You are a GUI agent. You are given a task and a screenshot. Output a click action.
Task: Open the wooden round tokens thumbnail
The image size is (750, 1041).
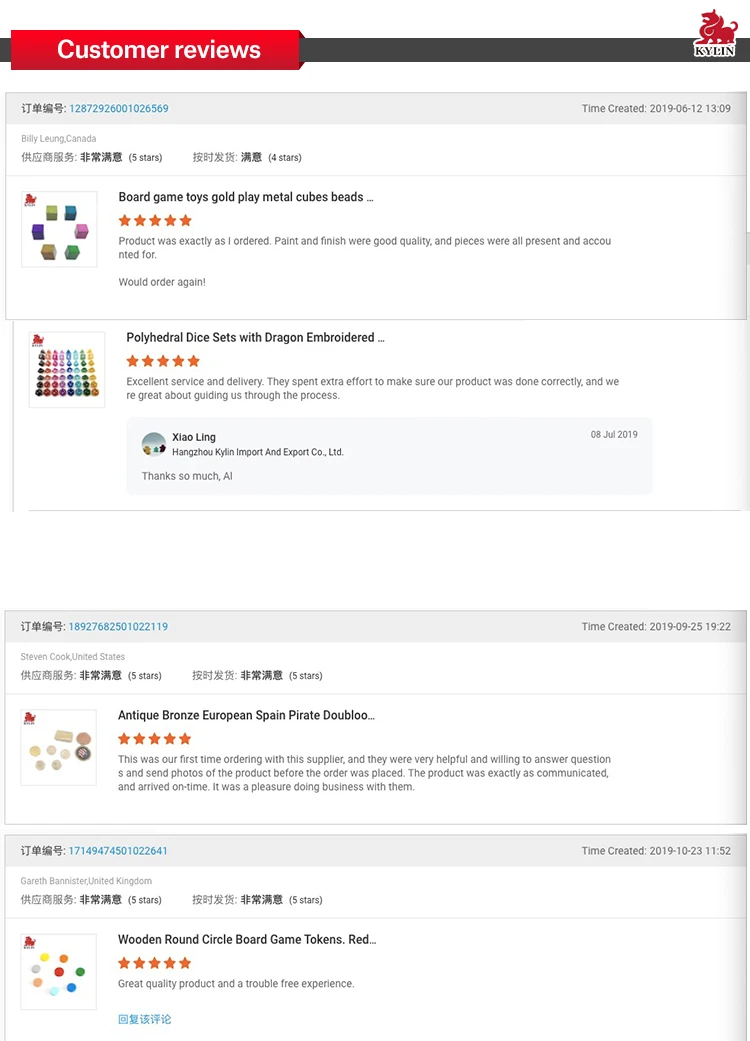(59, 971)
